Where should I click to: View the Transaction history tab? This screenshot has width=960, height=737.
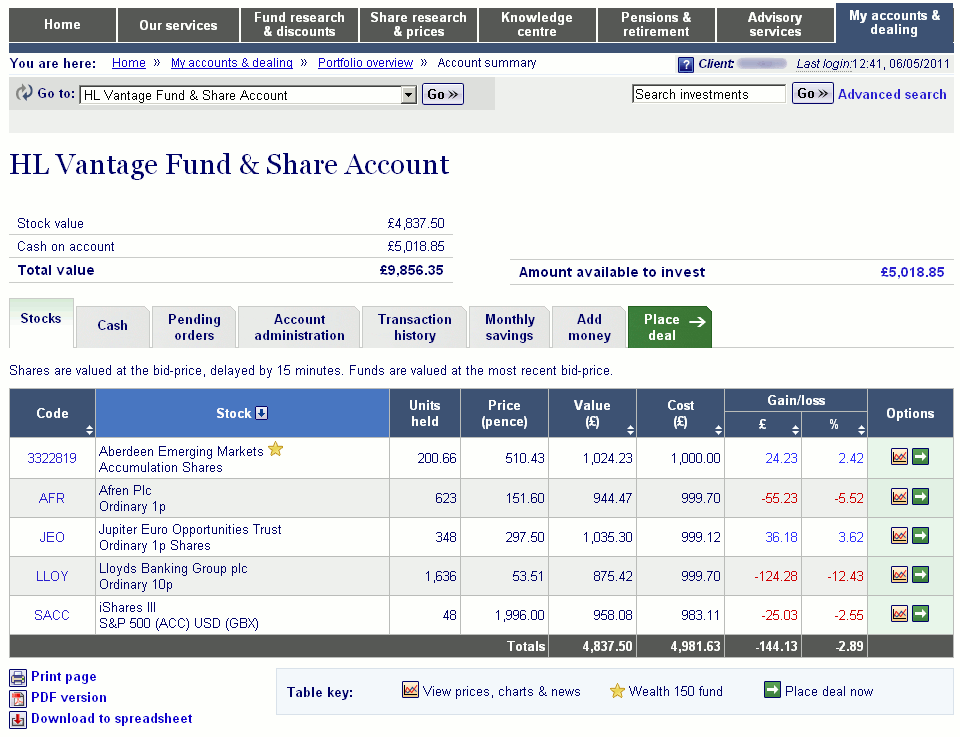point(415,327)
